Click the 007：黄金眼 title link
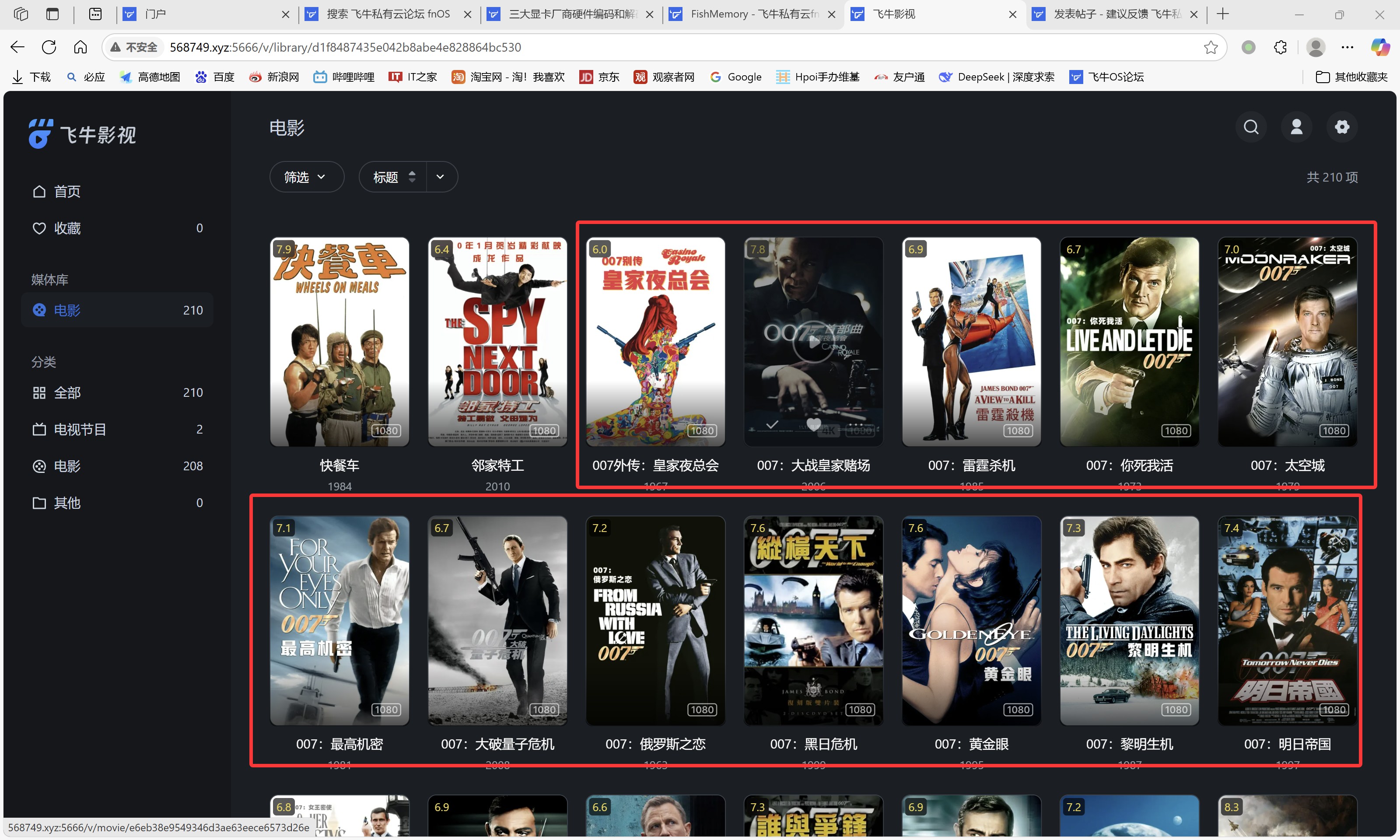The width and height of the screenshot is (1400, 840). [971, 744]
